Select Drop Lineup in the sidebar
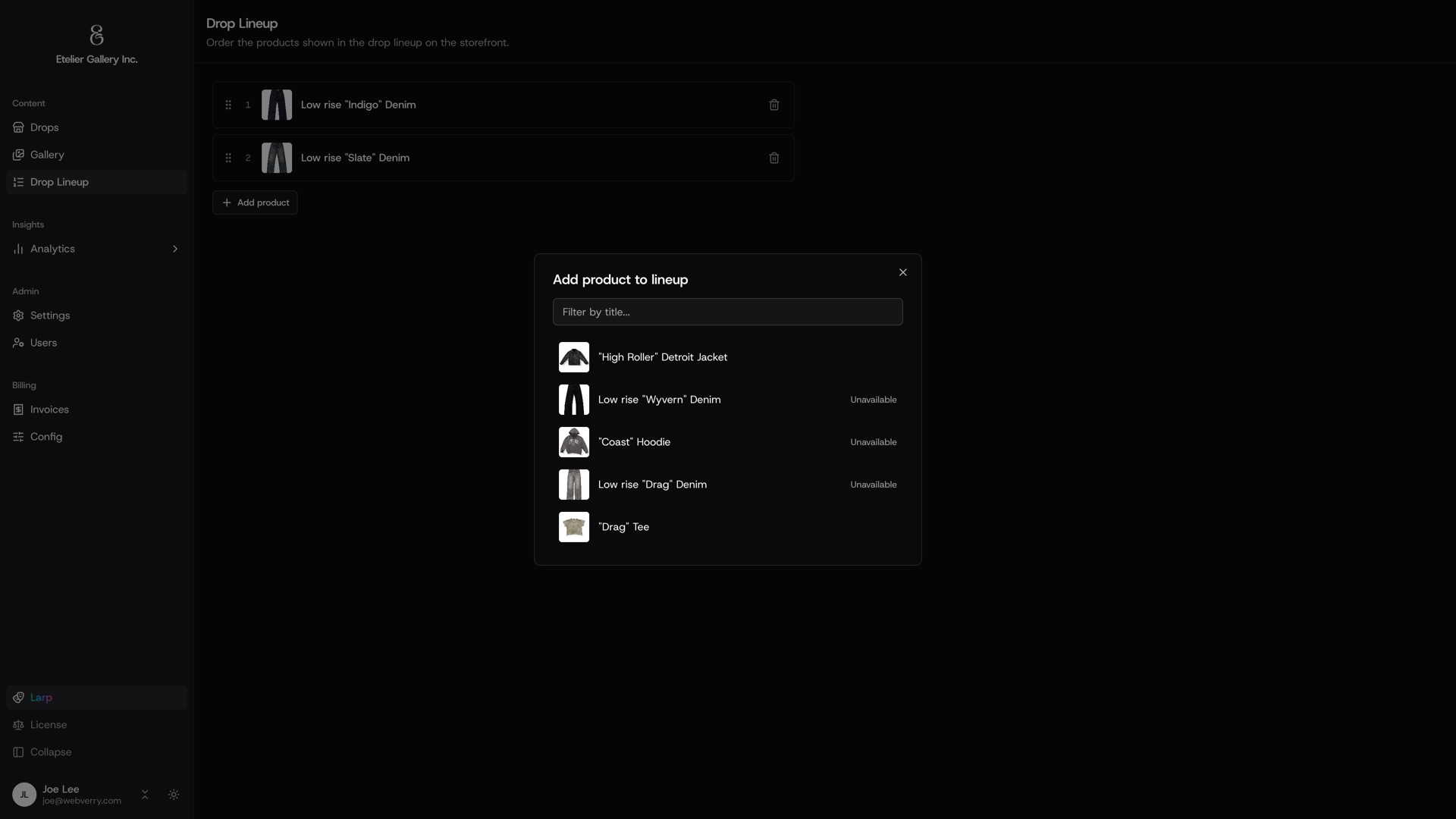Viewport: 1456px width, 819px height. pos(96,182)
